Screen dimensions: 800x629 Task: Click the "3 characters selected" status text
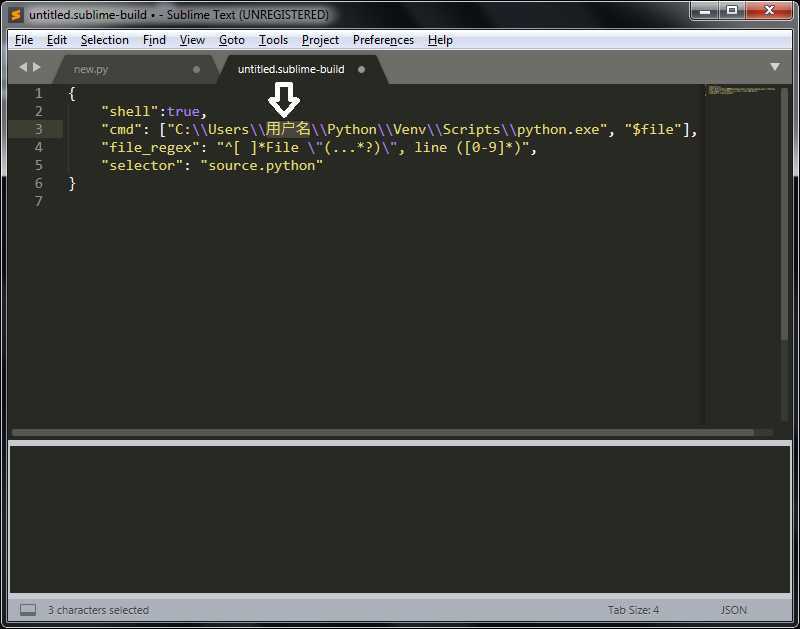[x=98, y=610]
